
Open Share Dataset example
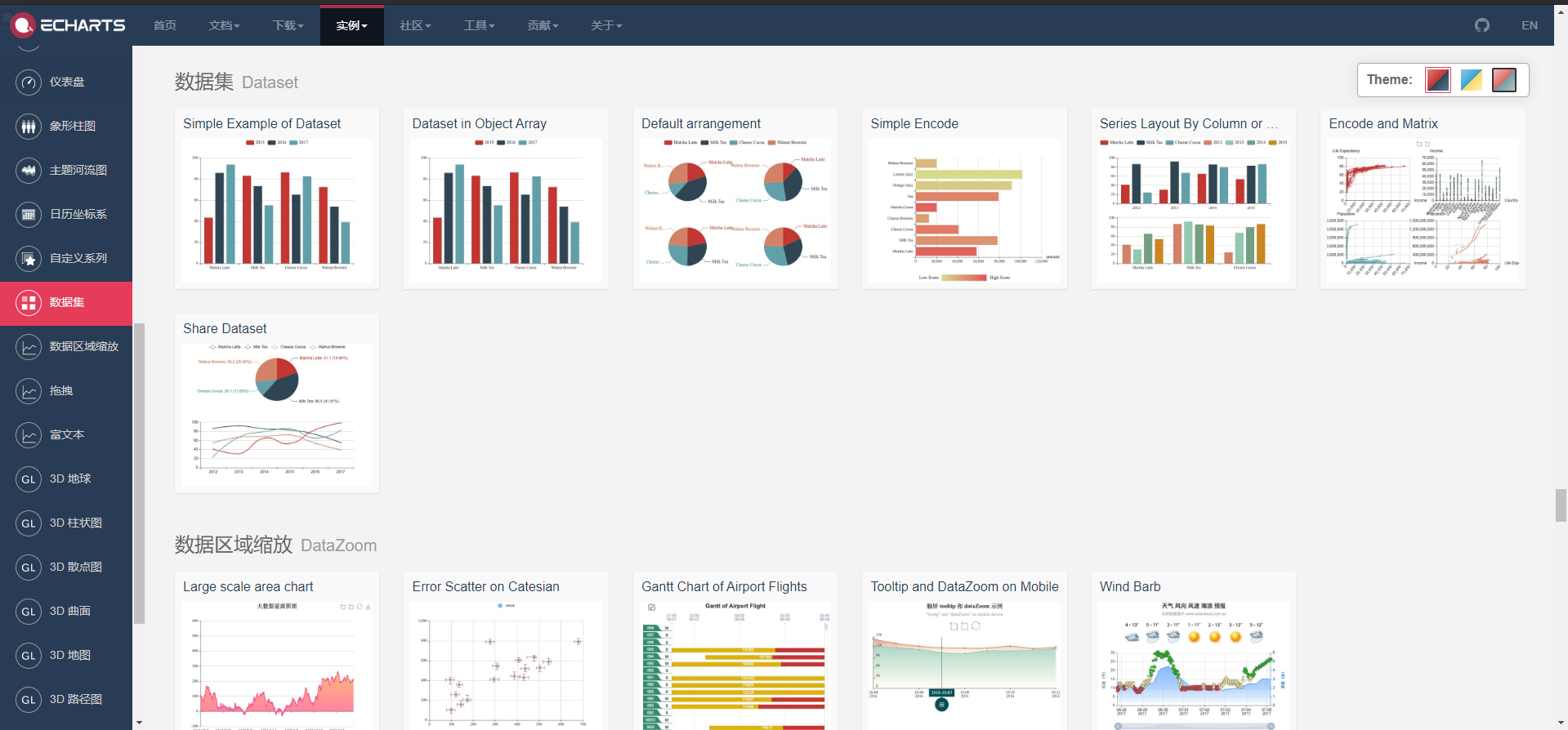[x=277, y=403]
